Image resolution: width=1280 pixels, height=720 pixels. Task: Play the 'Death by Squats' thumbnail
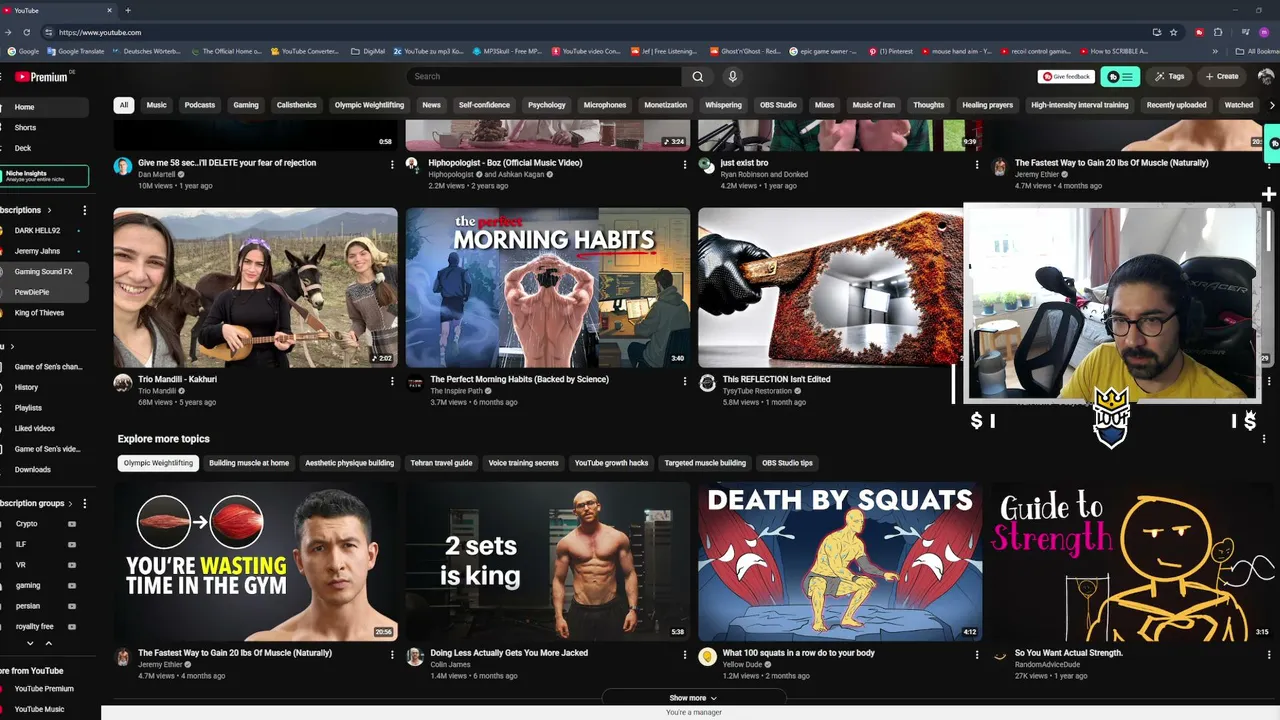click(840, 562)
